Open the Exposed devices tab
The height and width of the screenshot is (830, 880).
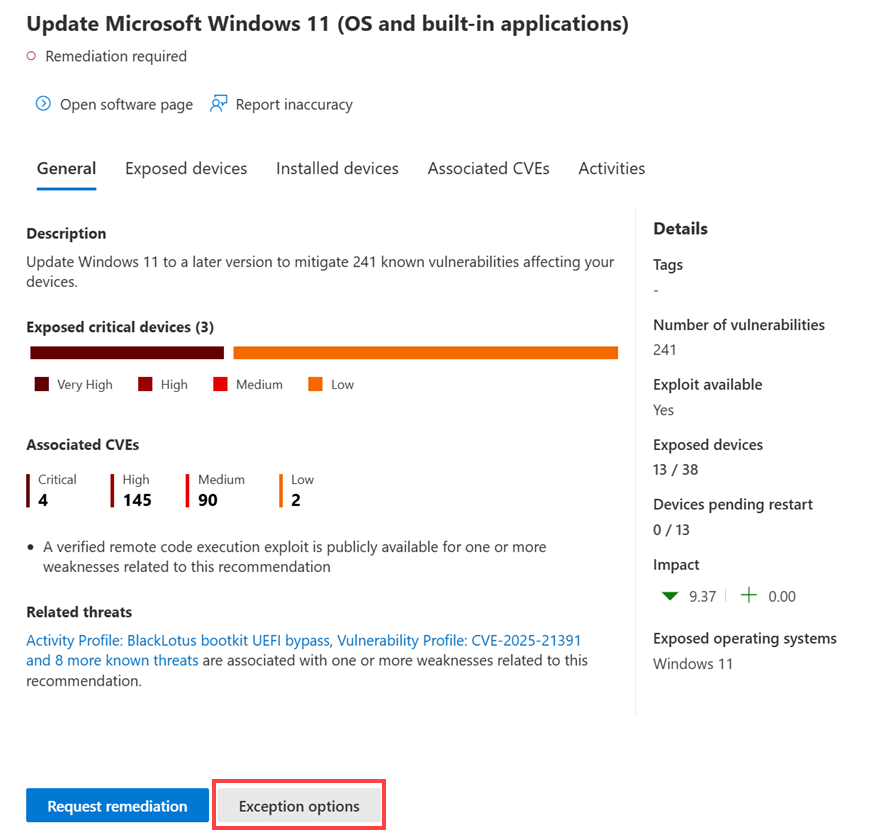(186, 168)
